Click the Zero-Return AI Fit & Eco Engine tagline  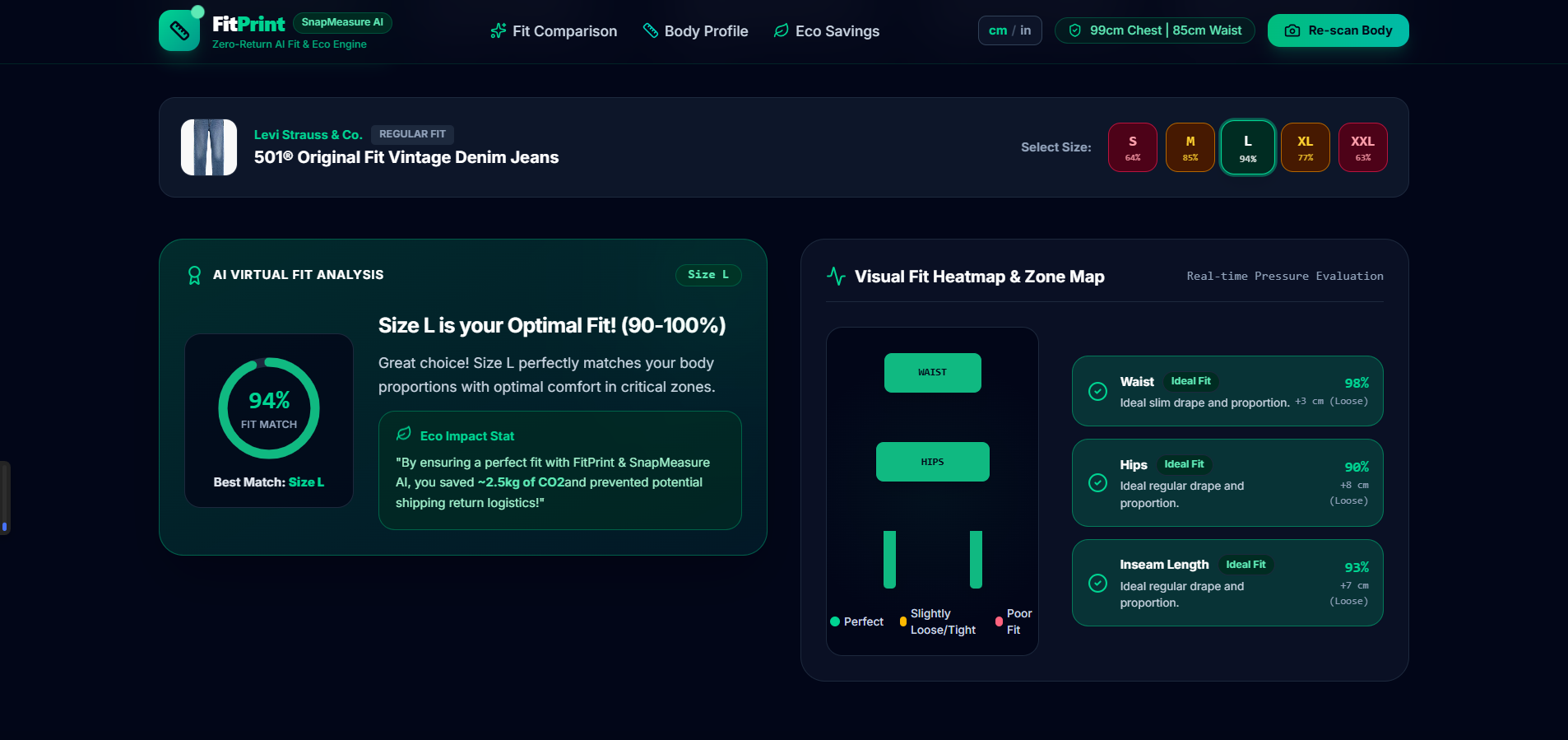(x=290, y=44)
